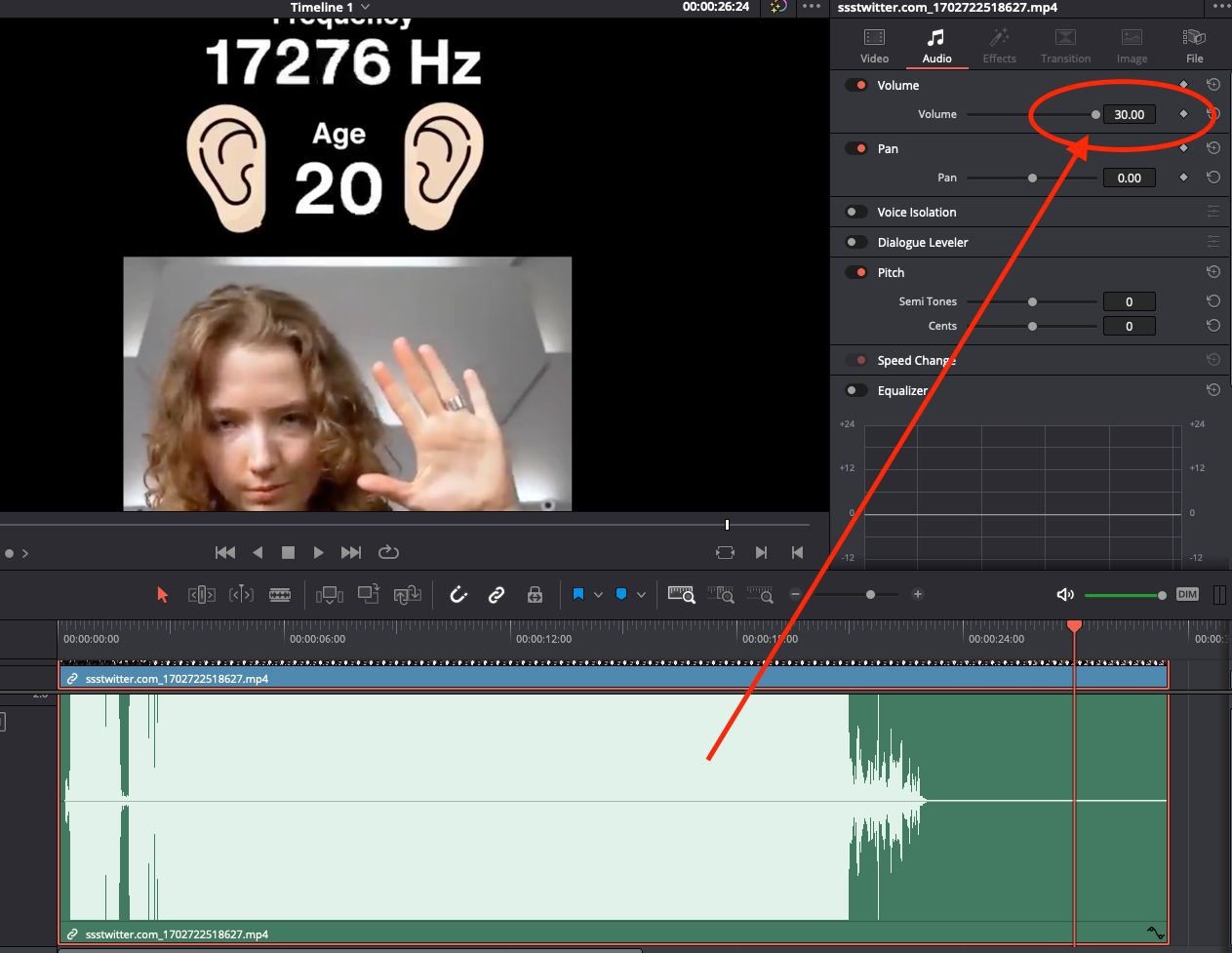This screenshot has height=953, width=1232.
Task: Go to last frame
Action: tap(351, 552)
